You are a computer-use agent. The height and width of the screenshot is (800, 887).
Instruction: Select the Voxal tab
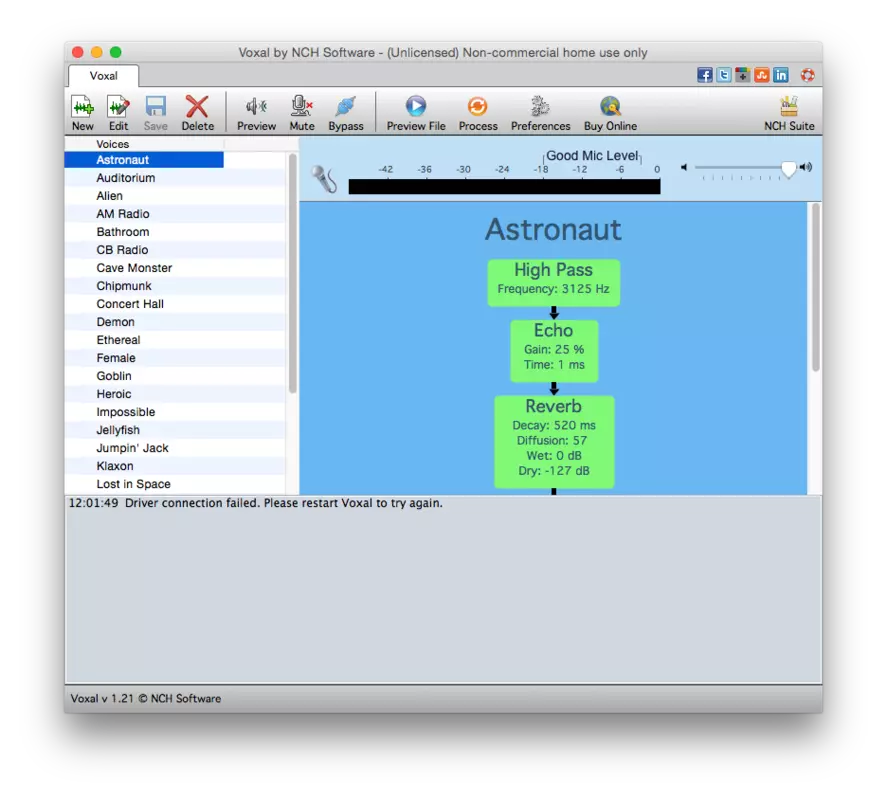(x=104, y=76)
